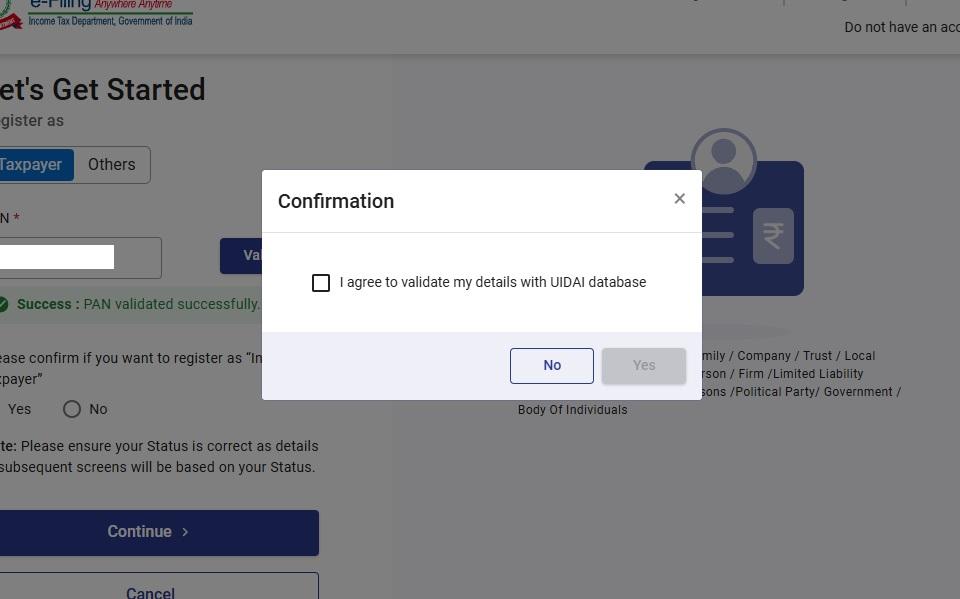The width and height of the screenshot is (960, 599).
Task: Click the profile avatar illustration icon
Action: click(x=723, y=160)
